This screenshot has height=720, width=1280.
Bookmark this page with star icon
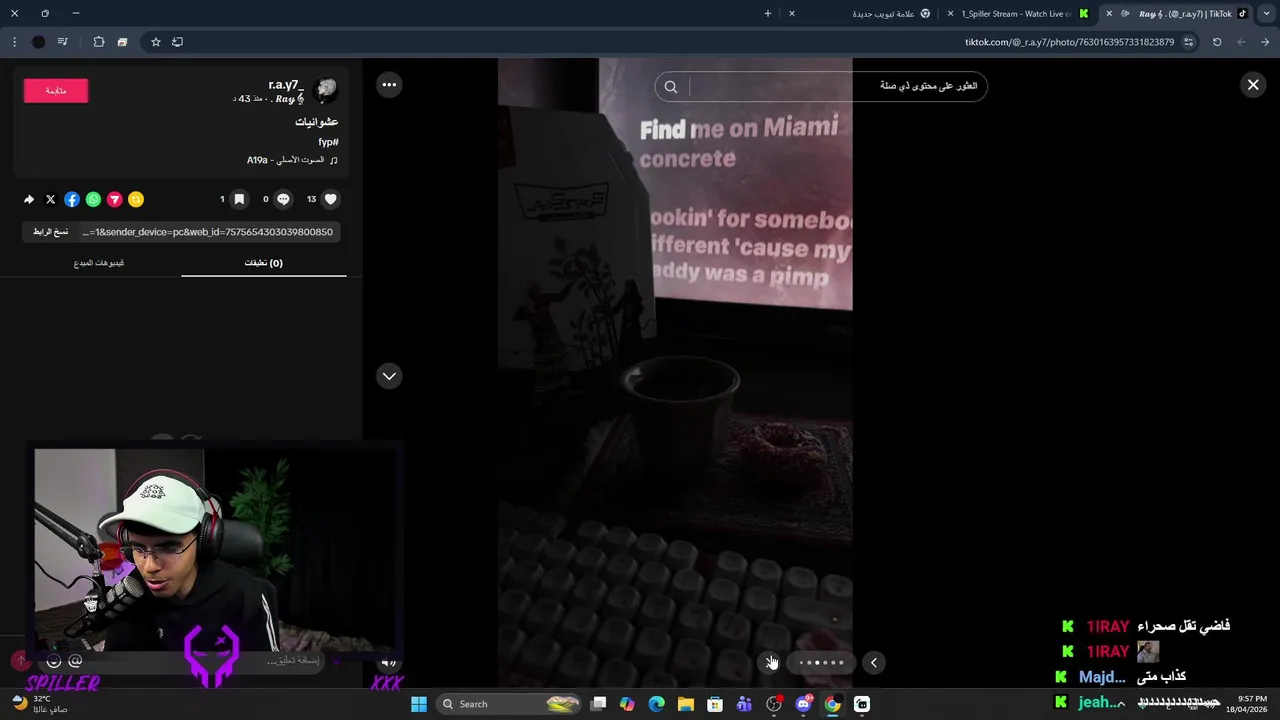point(155,42)
